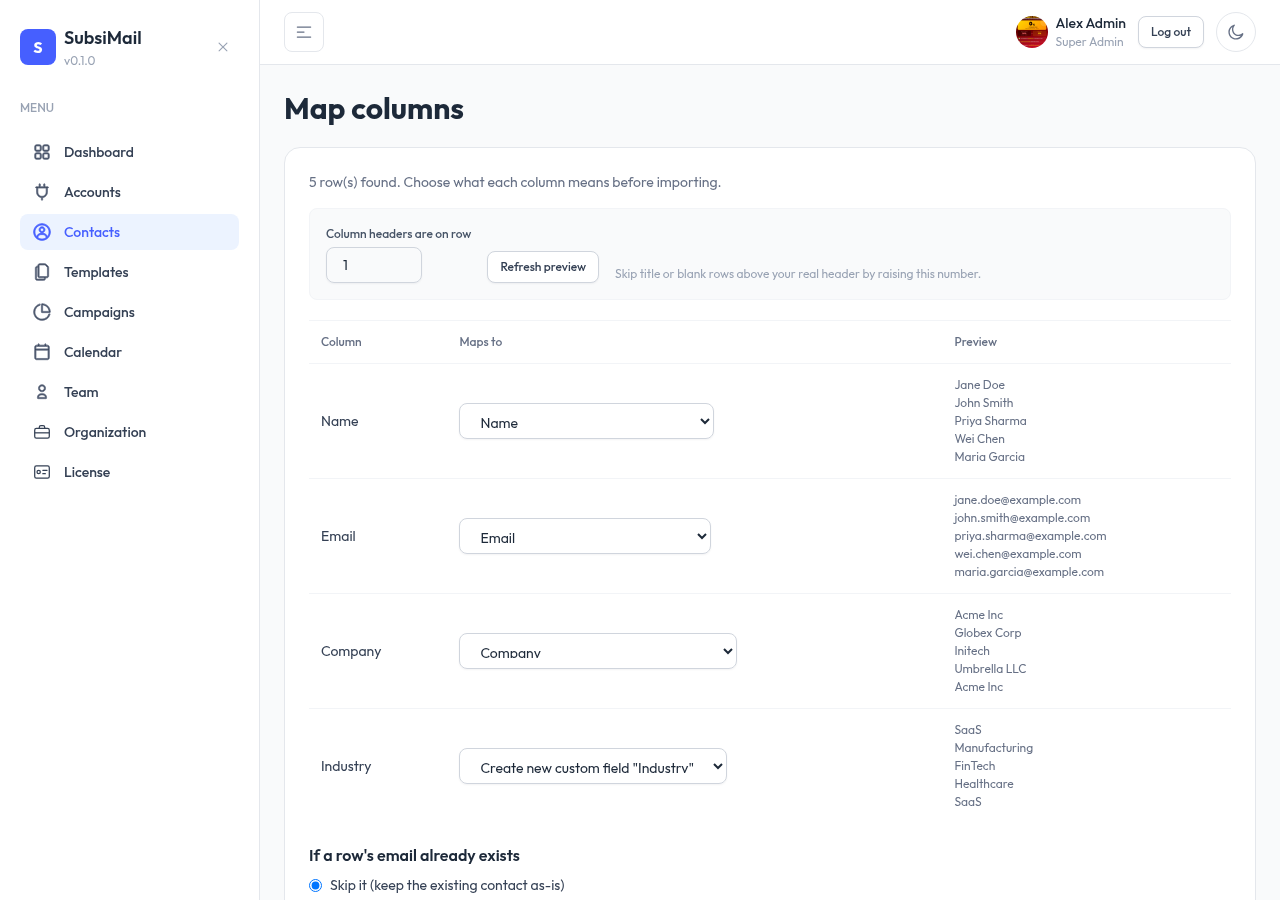Viewport: 1280px width, 900px height.
Task: Click preview value 'Umbrella LLC'
Action: [x=990, y=669]
